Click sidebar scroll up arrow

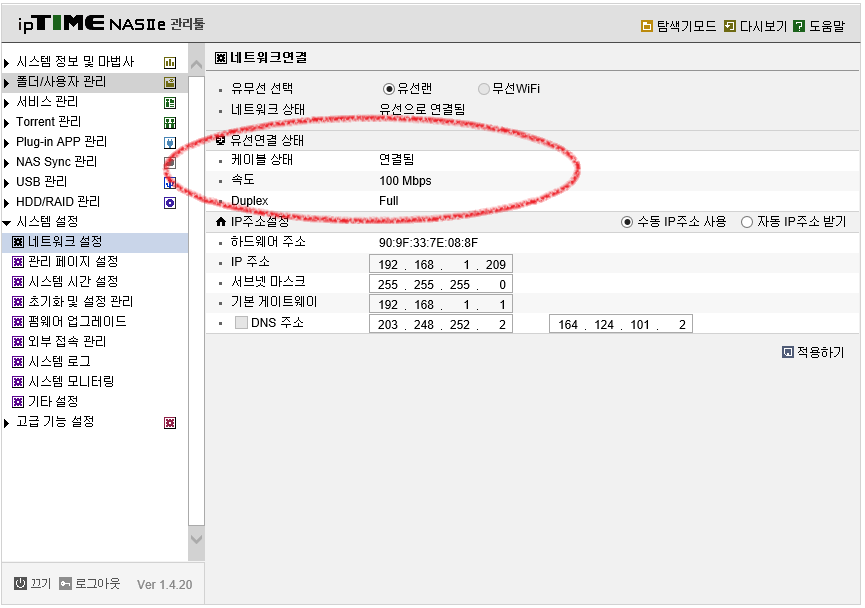coord(196,65)
